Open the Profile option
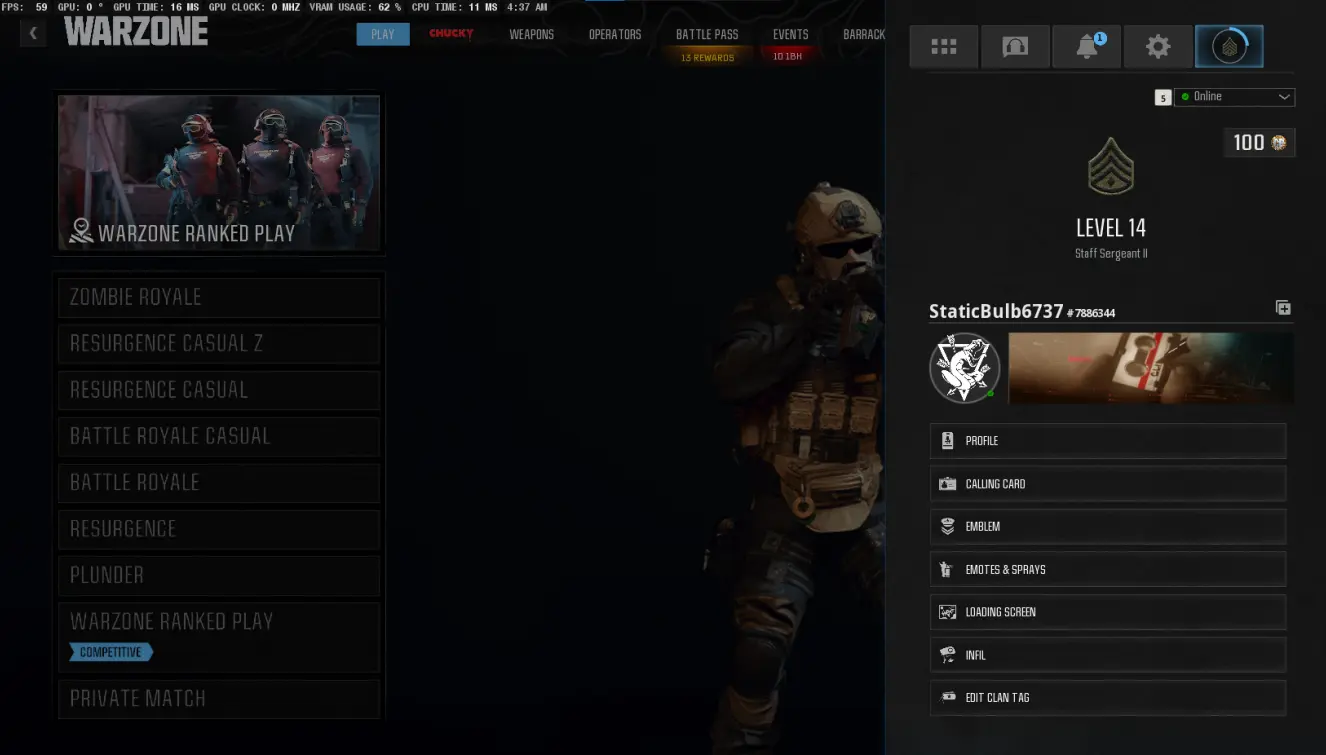Viewport: 1326px width, 755px height. tap(1108, 441)
